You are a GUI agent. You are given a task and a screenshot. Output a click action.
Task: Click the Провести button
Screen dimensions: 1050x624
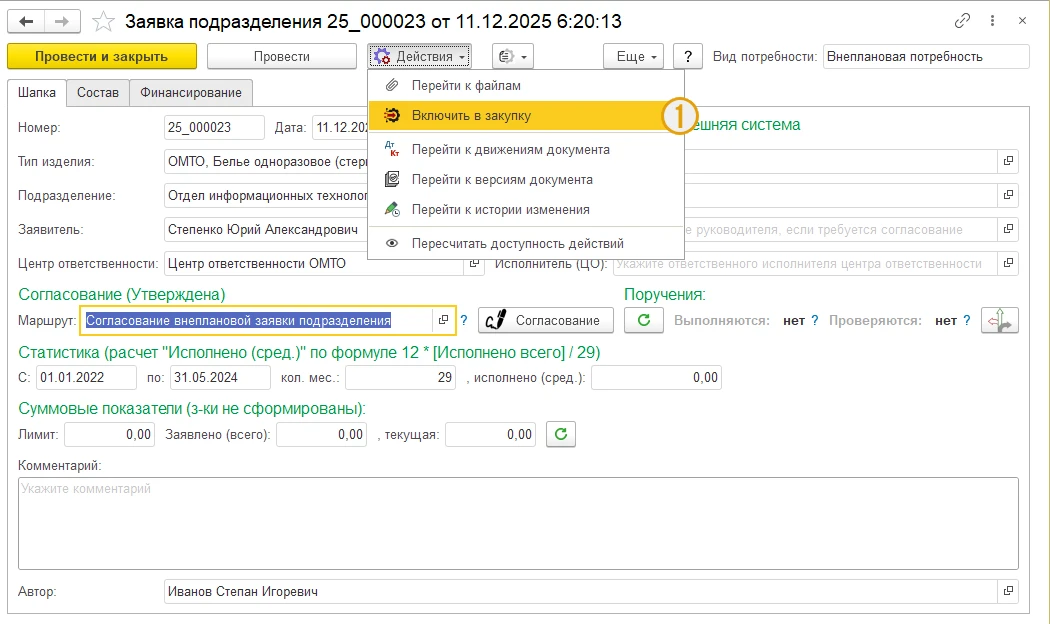click(282, 57)
